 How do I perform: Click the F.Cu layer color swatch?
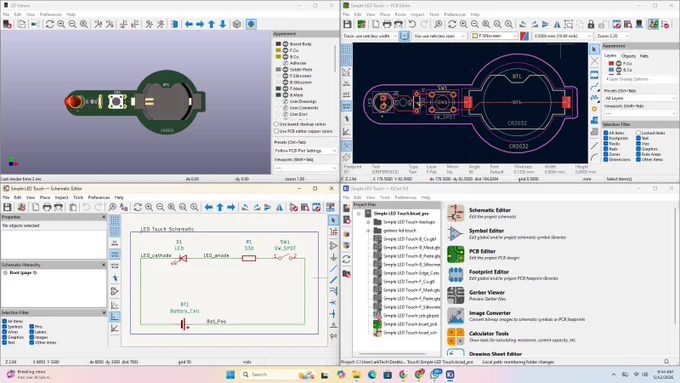611,63
